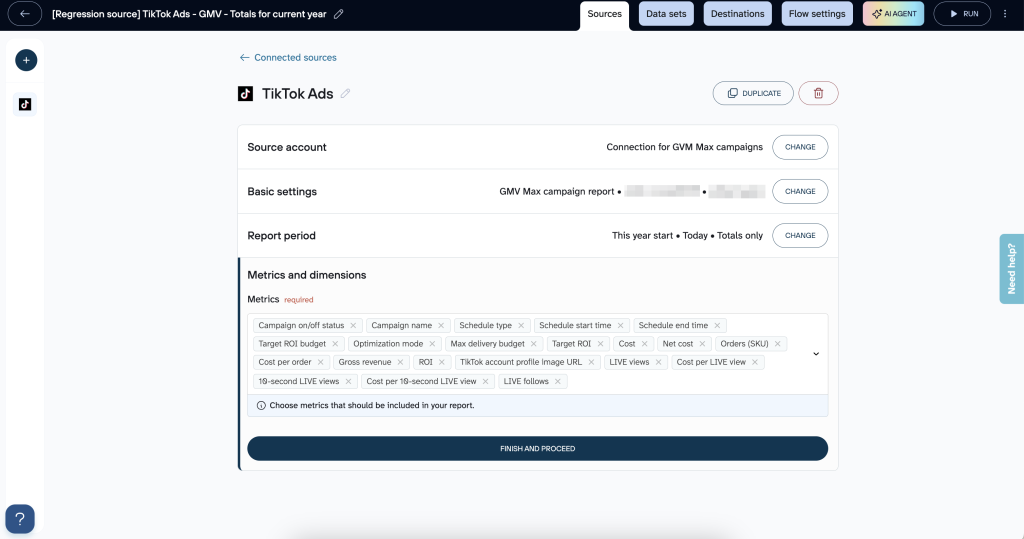Open the Flow settings tab
Viewport: 1024px width, 539px height.
coord(818,14)
